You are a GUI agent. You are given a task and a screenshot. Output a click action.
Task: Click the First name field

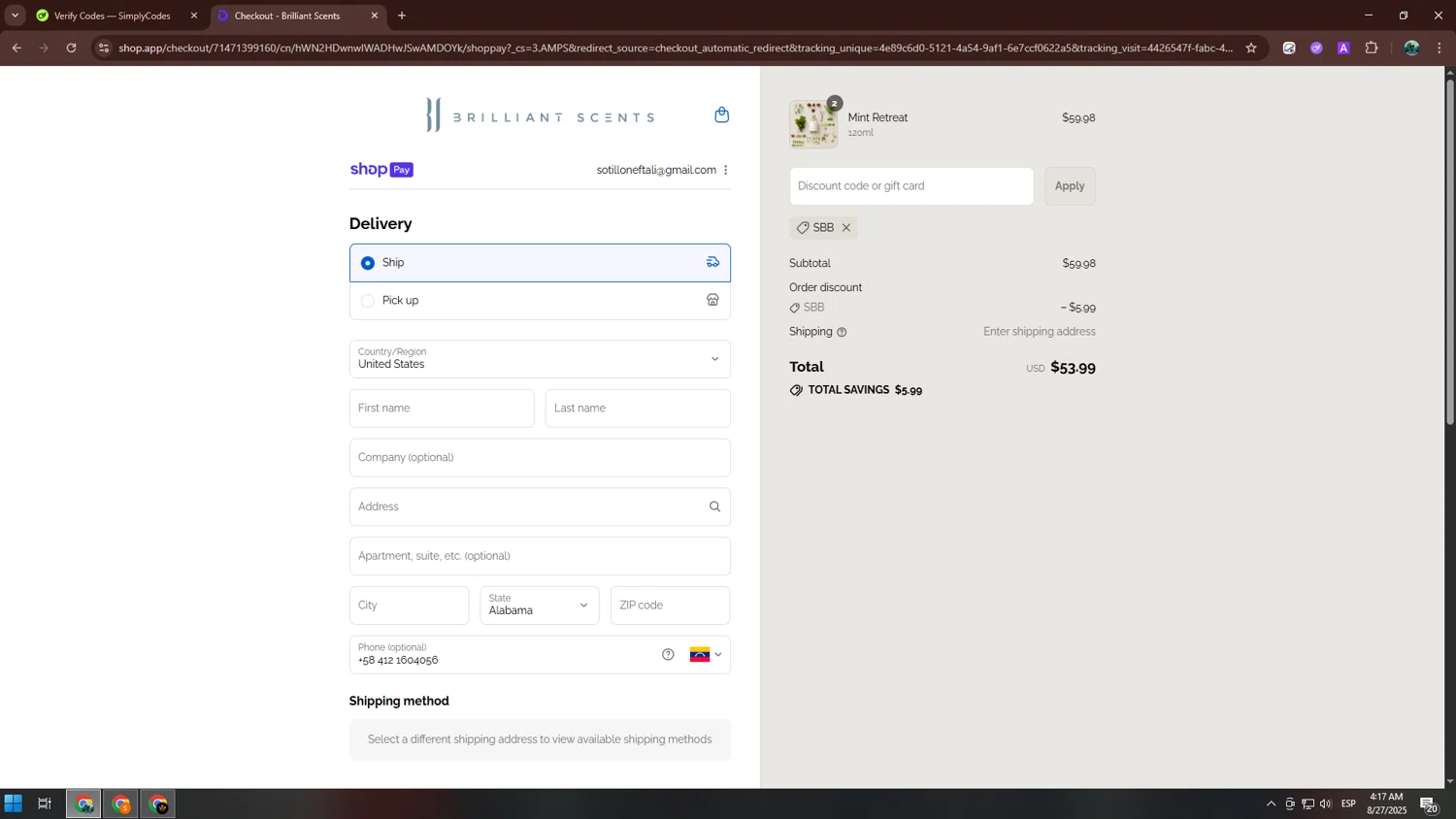(x=442, y=409)
